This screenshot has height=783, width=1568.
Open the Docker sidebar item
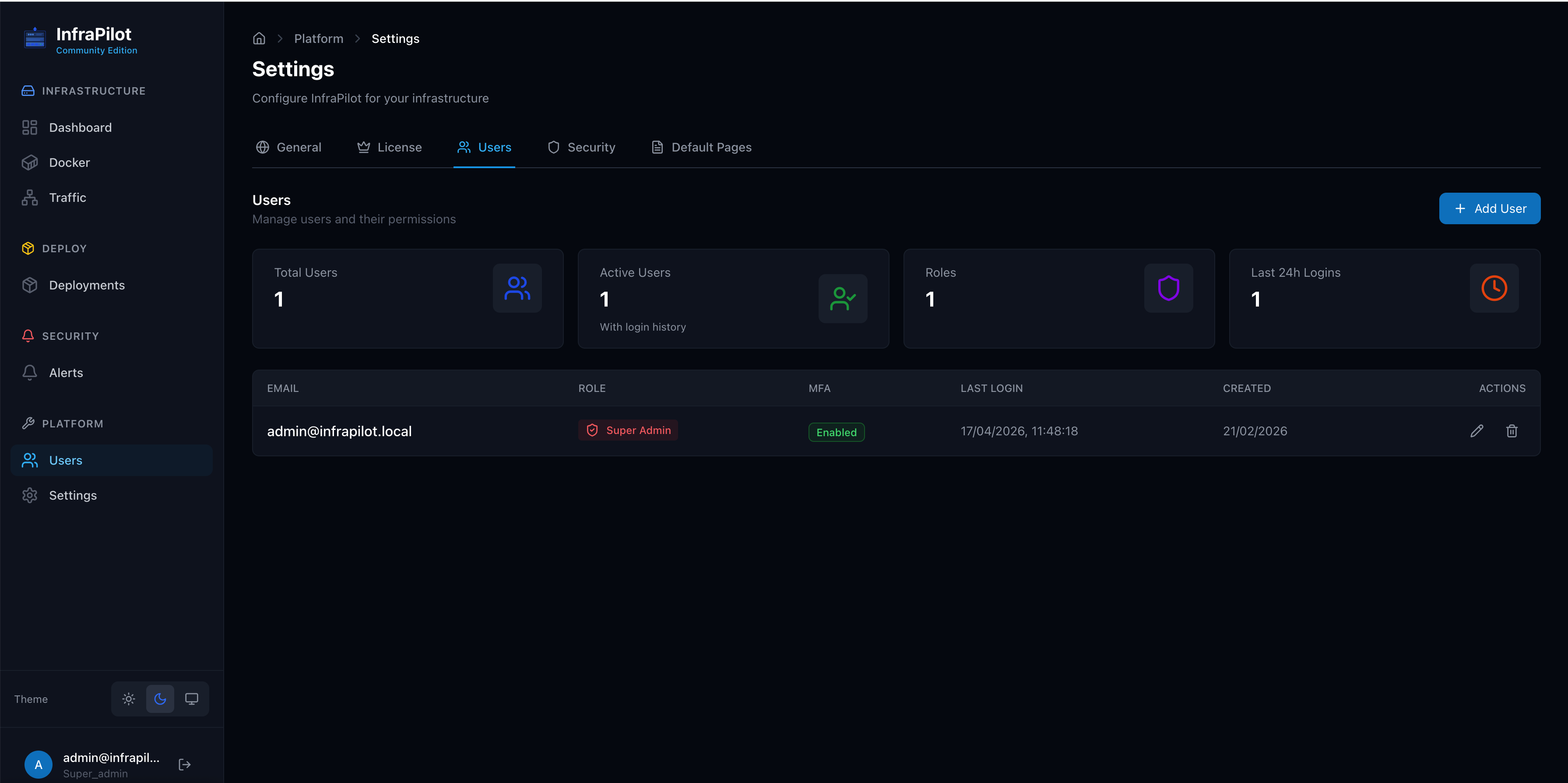(x=111, y=162)
